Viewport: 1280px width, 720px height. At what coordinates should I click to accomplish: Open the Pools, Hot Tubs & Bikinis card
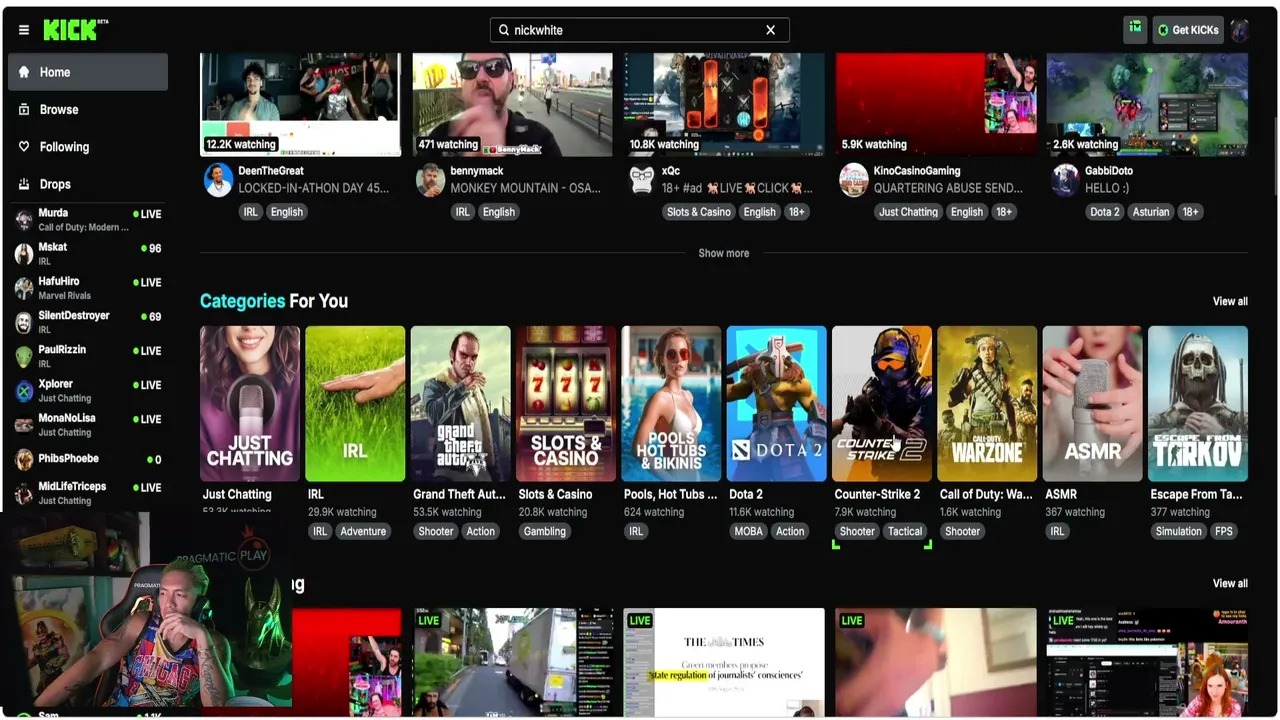pos(671,403)
